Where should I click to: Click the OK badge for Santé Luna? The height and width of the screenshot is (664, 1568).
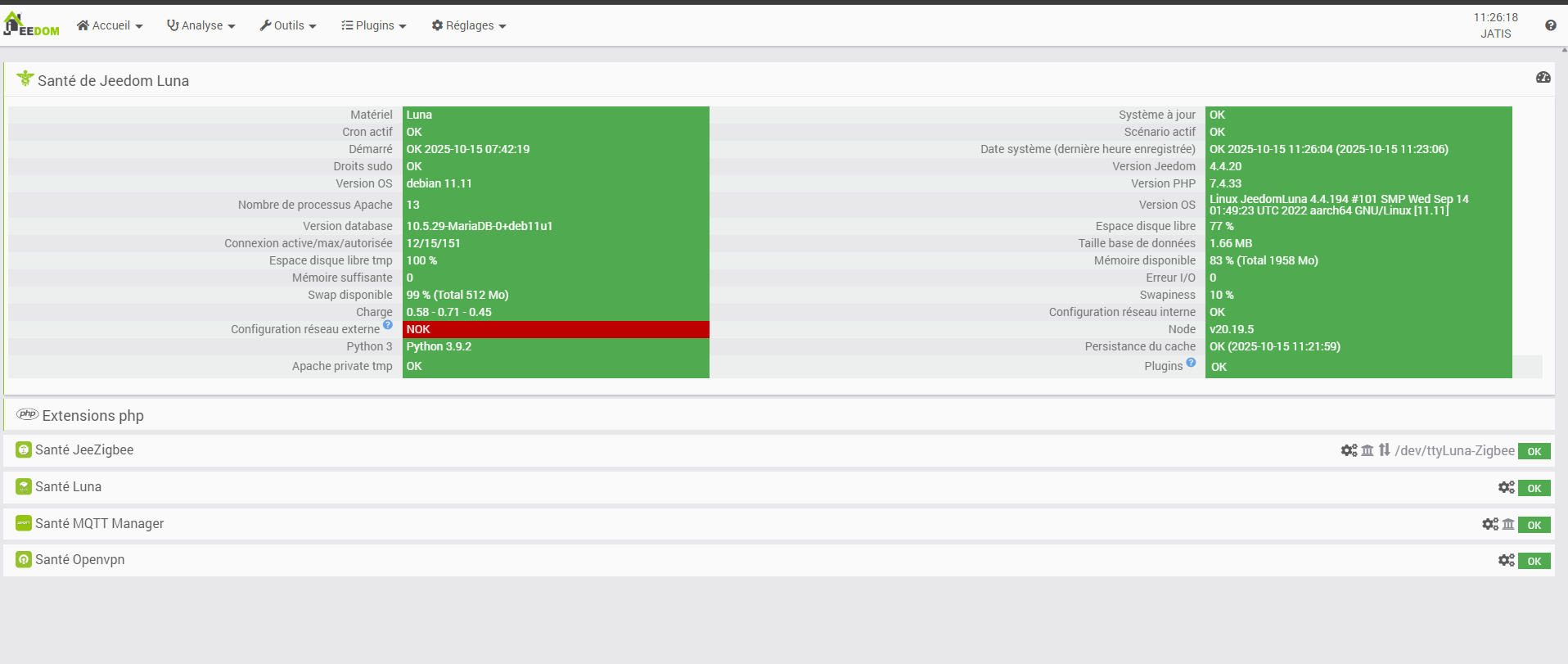coord(1534,488)
